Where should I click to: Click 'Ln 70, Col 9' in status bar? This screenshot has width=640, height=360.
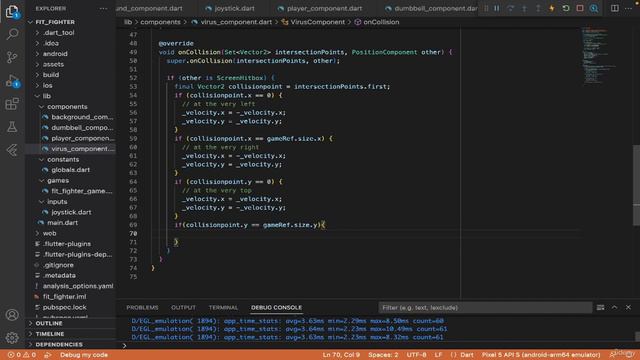click(341, 355)
